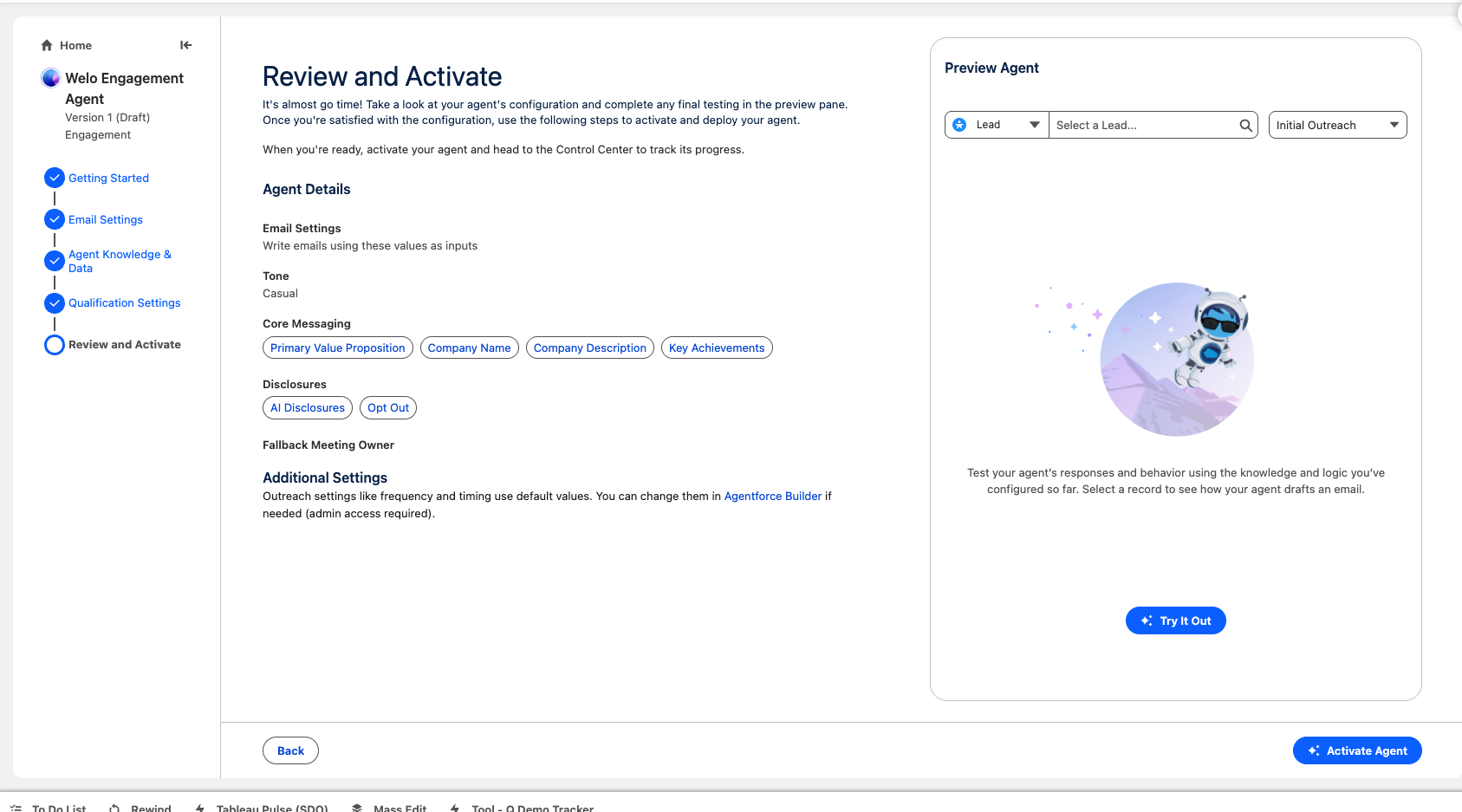This screenshot has width=1462, height=812.
Task: Open the Rewind utility bar item
Action: [x=140, y=808]
